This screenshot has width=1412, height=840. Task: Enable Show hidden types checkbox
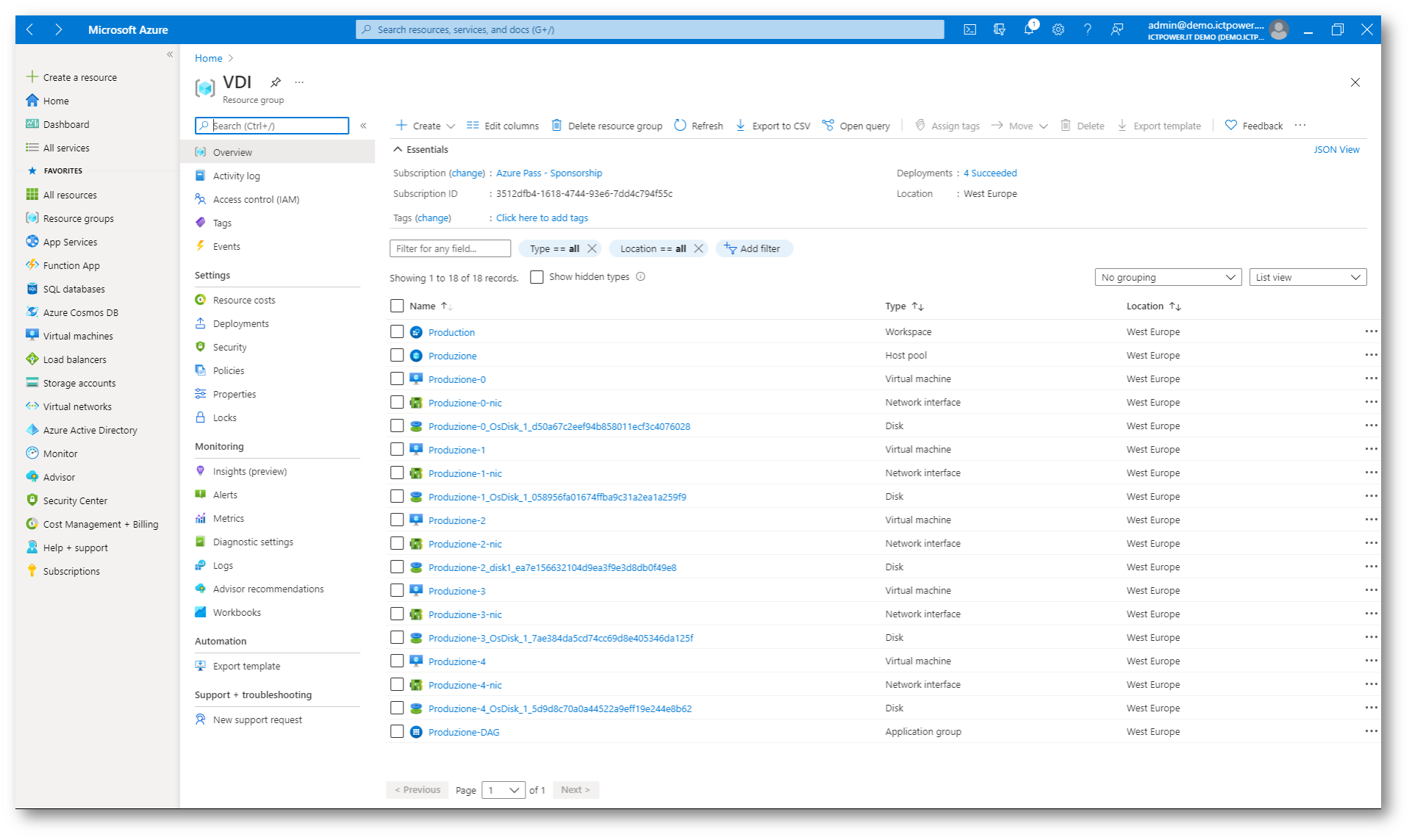click(x=537, y=277)
